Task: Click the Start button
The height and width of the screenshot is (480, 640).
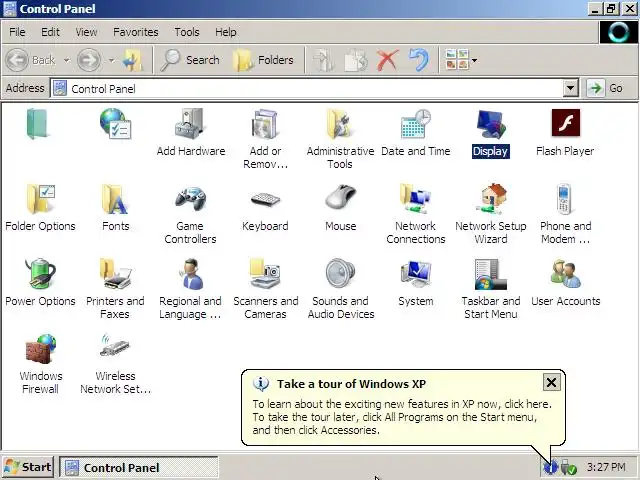Action: (28, 467)
